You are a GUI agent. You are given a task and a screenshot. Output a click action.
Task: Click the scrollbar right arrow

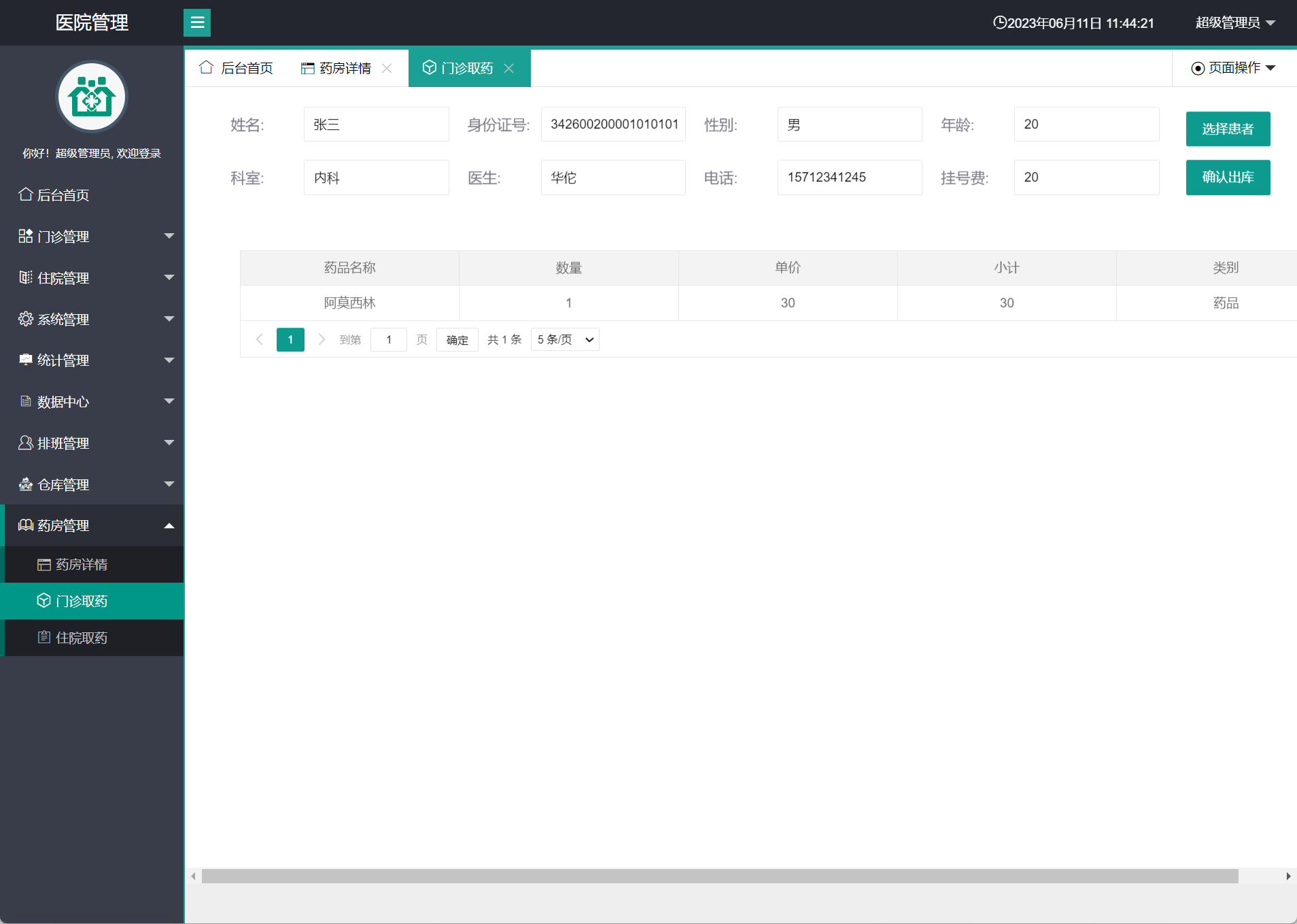pyautogui.click(x=1288, y=876)
